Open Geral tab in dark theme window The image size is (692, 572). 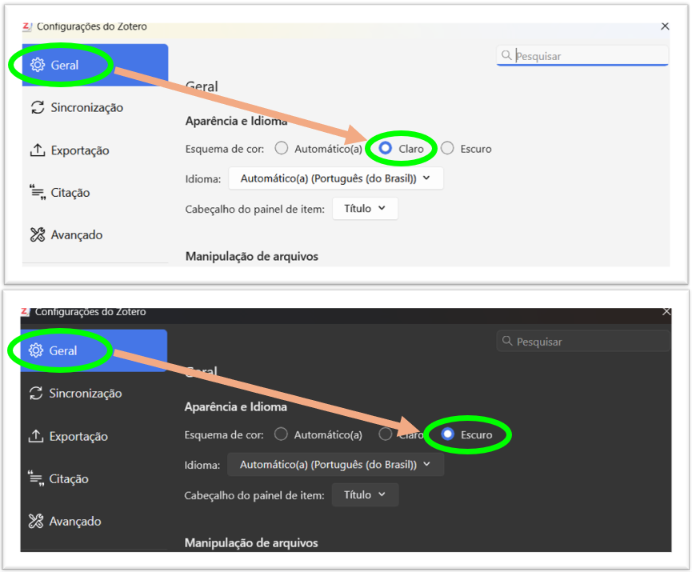coord(94,350)
